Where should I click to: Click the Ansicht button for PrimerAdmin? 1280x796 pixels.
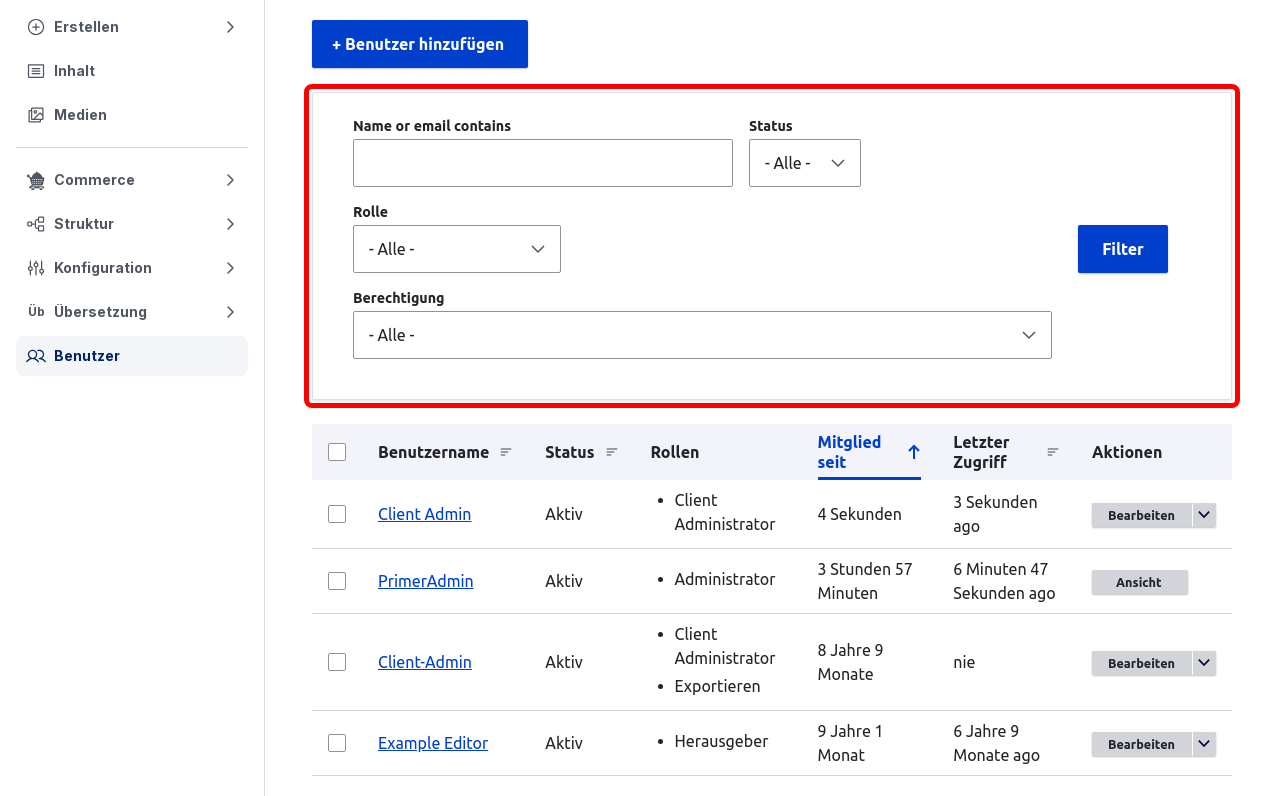1140,582
